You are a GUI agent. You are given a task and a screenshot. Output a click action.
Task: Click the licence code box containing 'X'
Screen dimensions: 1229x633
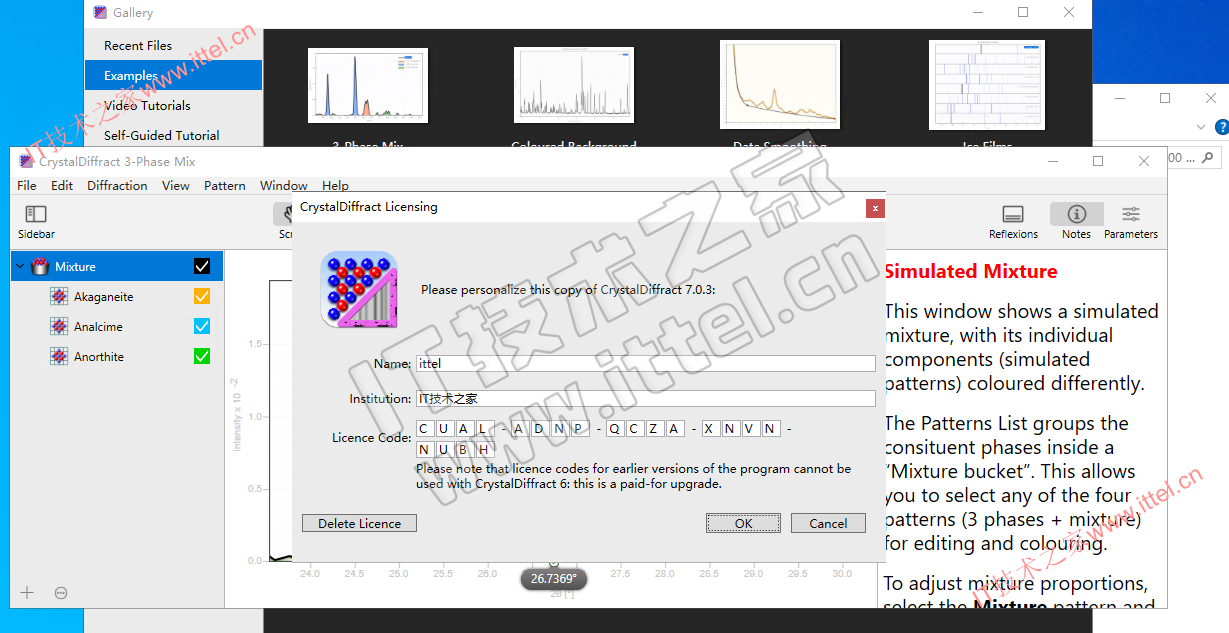[x=710, y=428]
